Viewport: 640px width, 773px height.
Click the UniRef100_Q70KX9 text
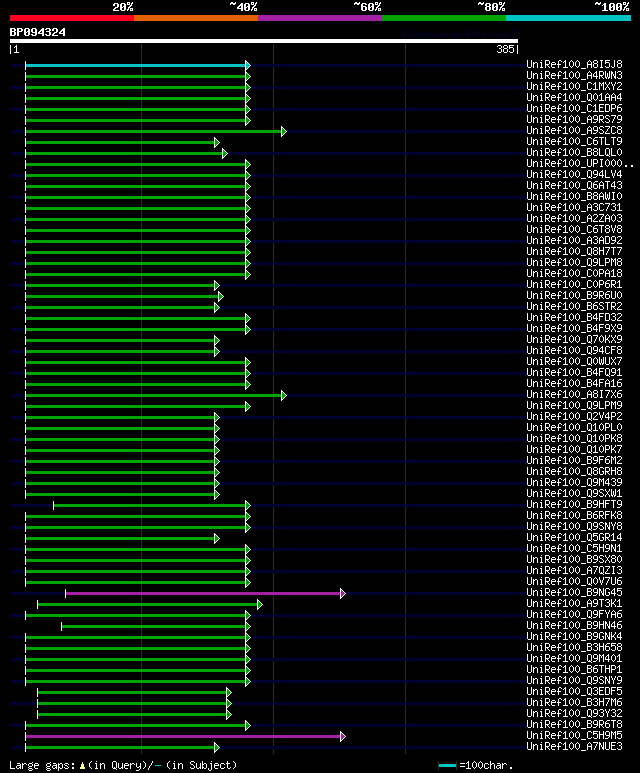[x=574, y=340]
